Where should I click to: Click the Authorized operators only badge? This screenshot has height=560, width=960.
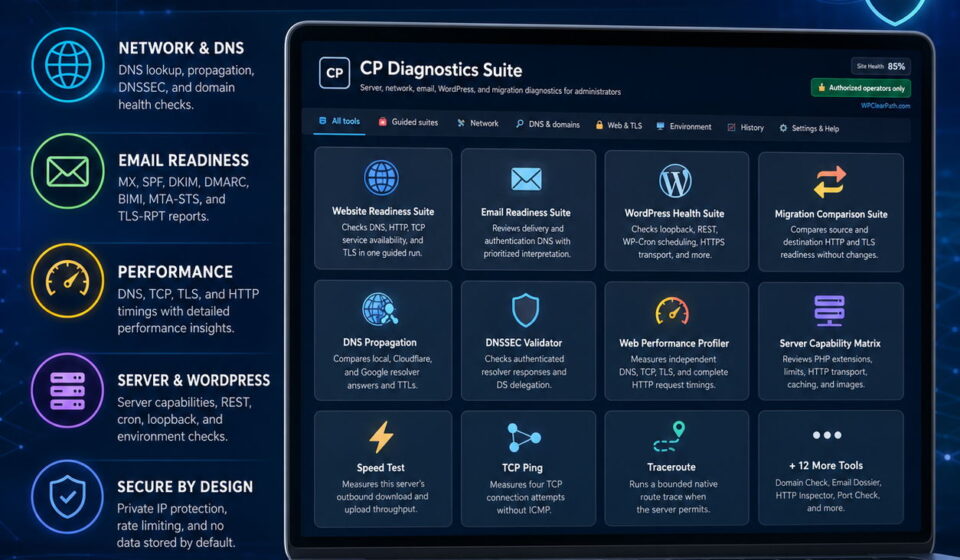point(861,88)
